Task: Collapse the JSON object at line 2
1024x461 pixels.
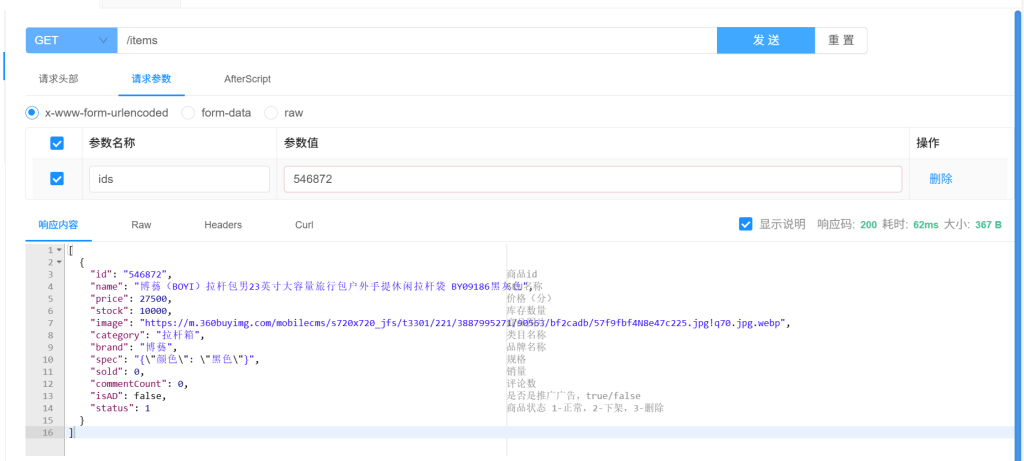Action: (59, 262)
